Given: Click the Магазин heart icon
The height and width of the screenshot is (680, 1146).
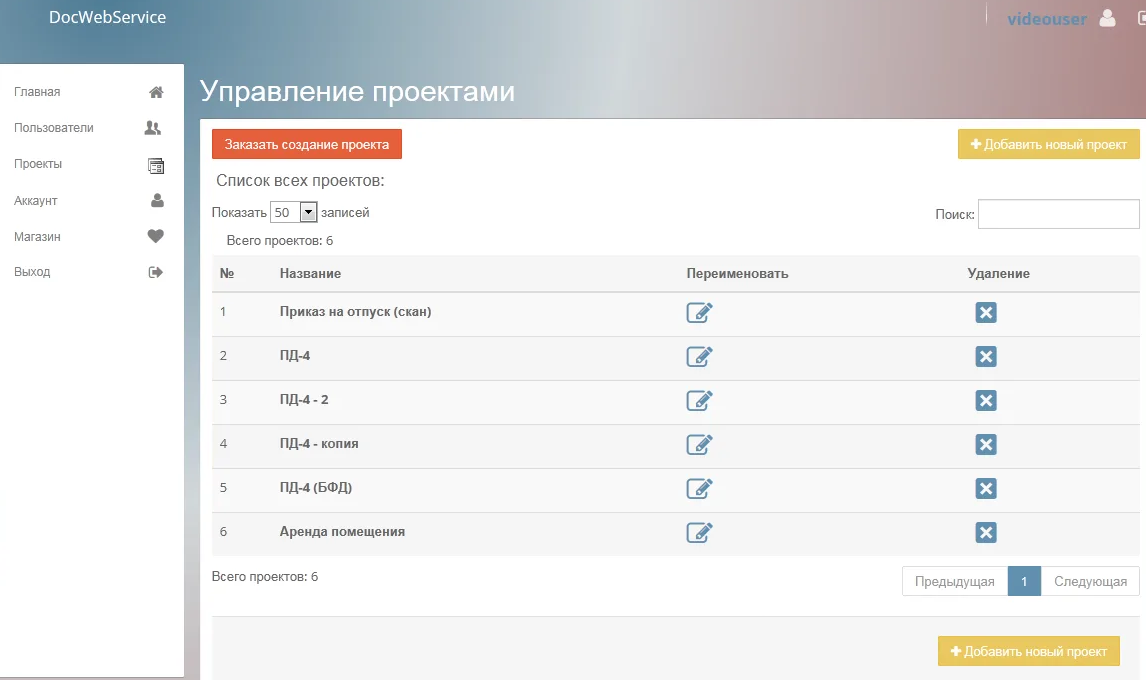Looking at the screenshot, I should pos(155,236).
